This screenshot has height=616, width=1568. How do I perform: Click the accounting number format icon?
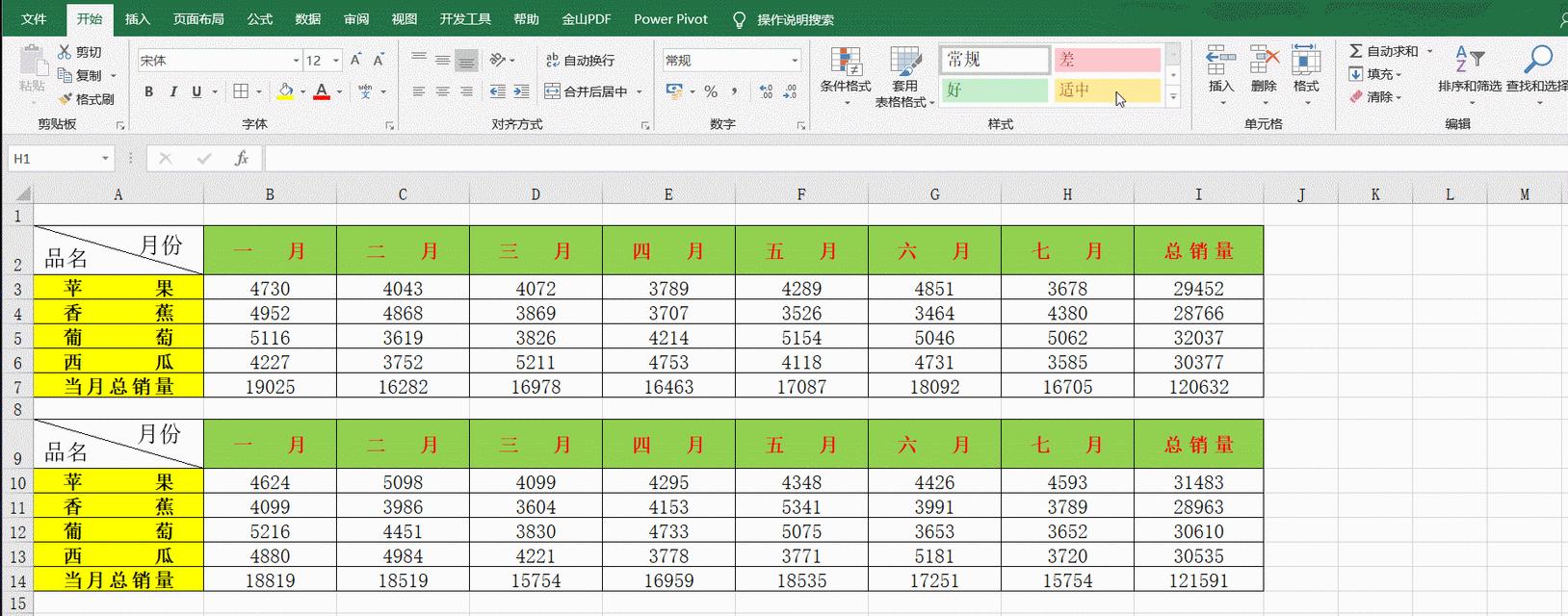coord(674,91)
